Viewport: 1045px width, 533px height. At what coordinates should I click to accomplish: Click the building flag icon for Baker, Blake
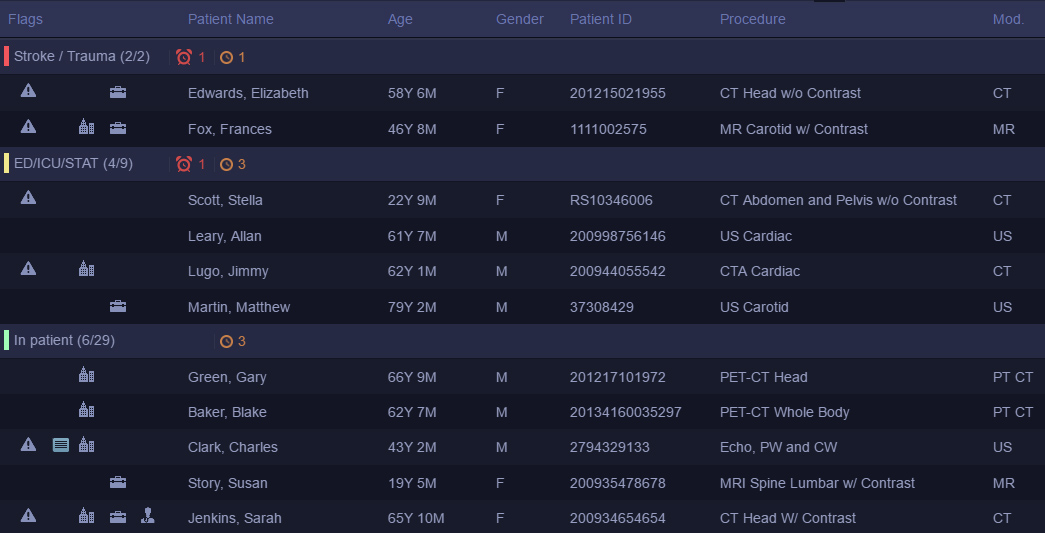coord(87,409)
